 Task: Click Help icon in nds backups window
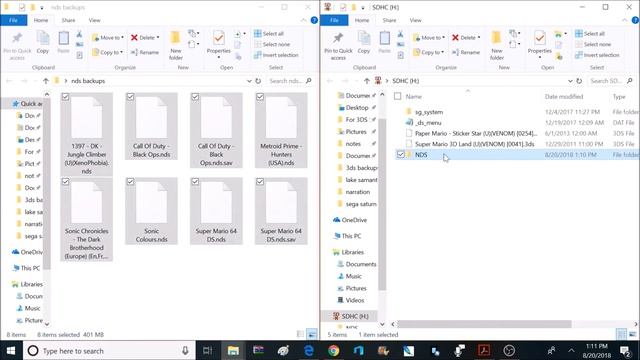coord(314,20)
